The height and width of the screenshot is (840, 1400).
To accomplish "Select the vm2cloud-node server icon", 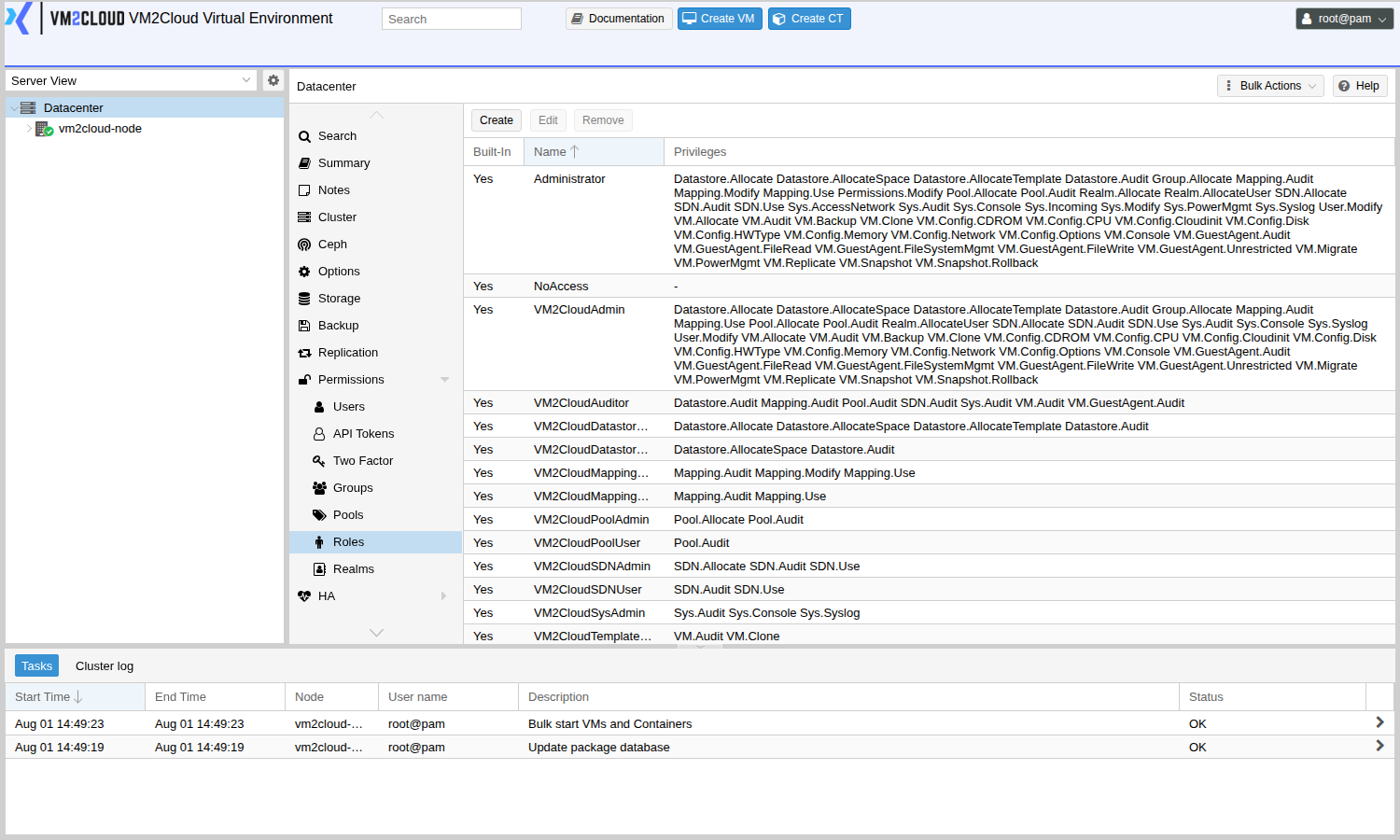I will click(x=44, y=129).
